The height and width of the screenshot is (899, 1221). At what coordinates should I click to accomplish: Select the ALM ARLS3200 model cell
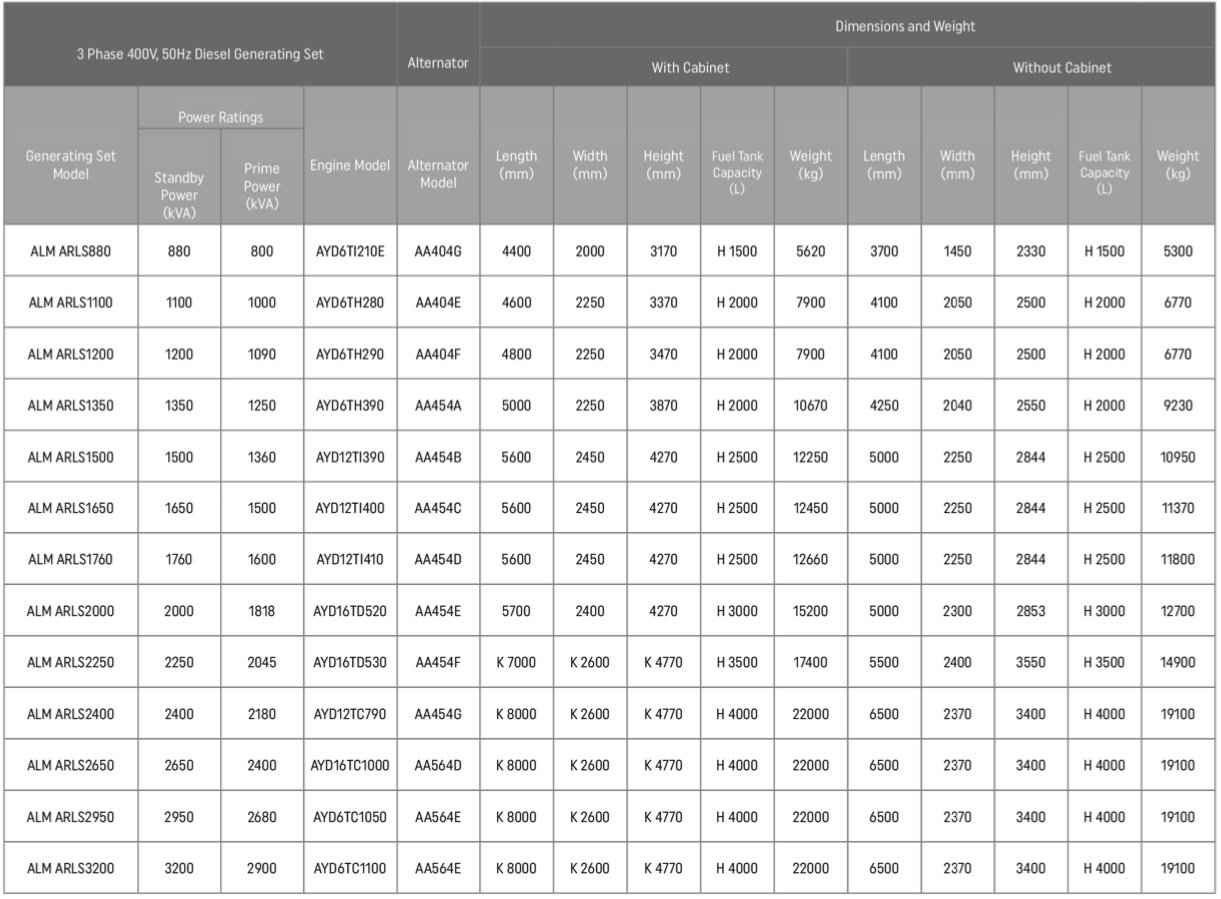coord(70,868)
